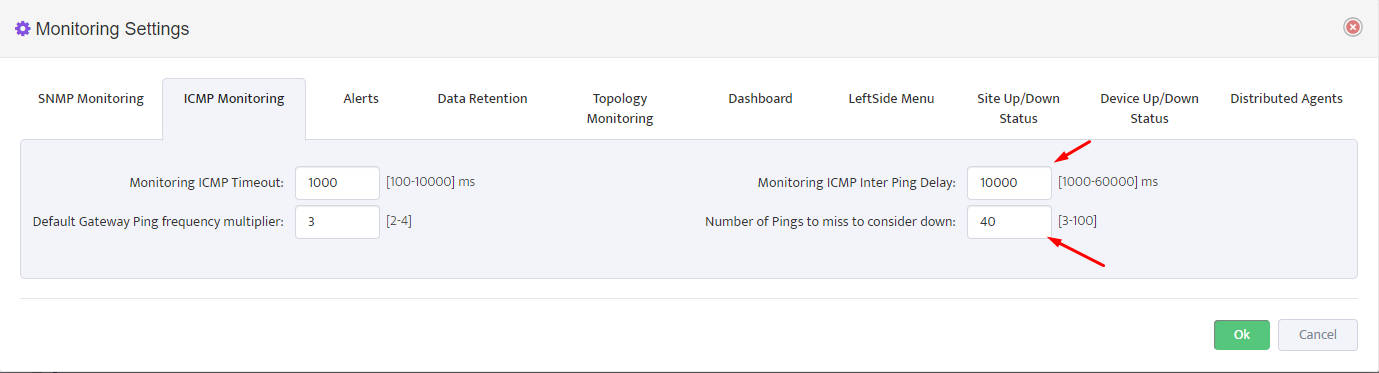Focus the Default Gateway Ping frequency multiplier field
The width and height of the screenshot is (1379, 373).
tap(337, 222)
